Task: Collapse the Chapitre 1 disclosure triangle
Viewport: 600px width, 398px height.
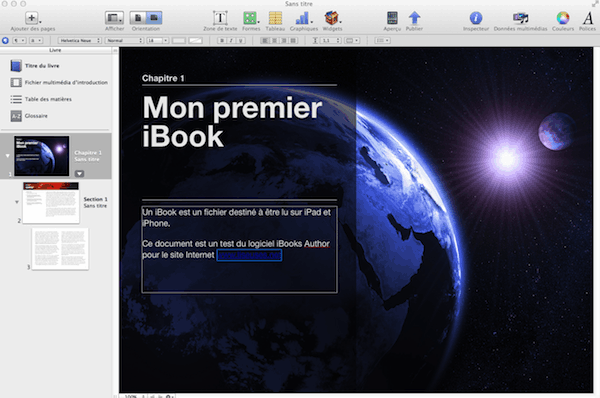Action: click(x=7, y=156)
